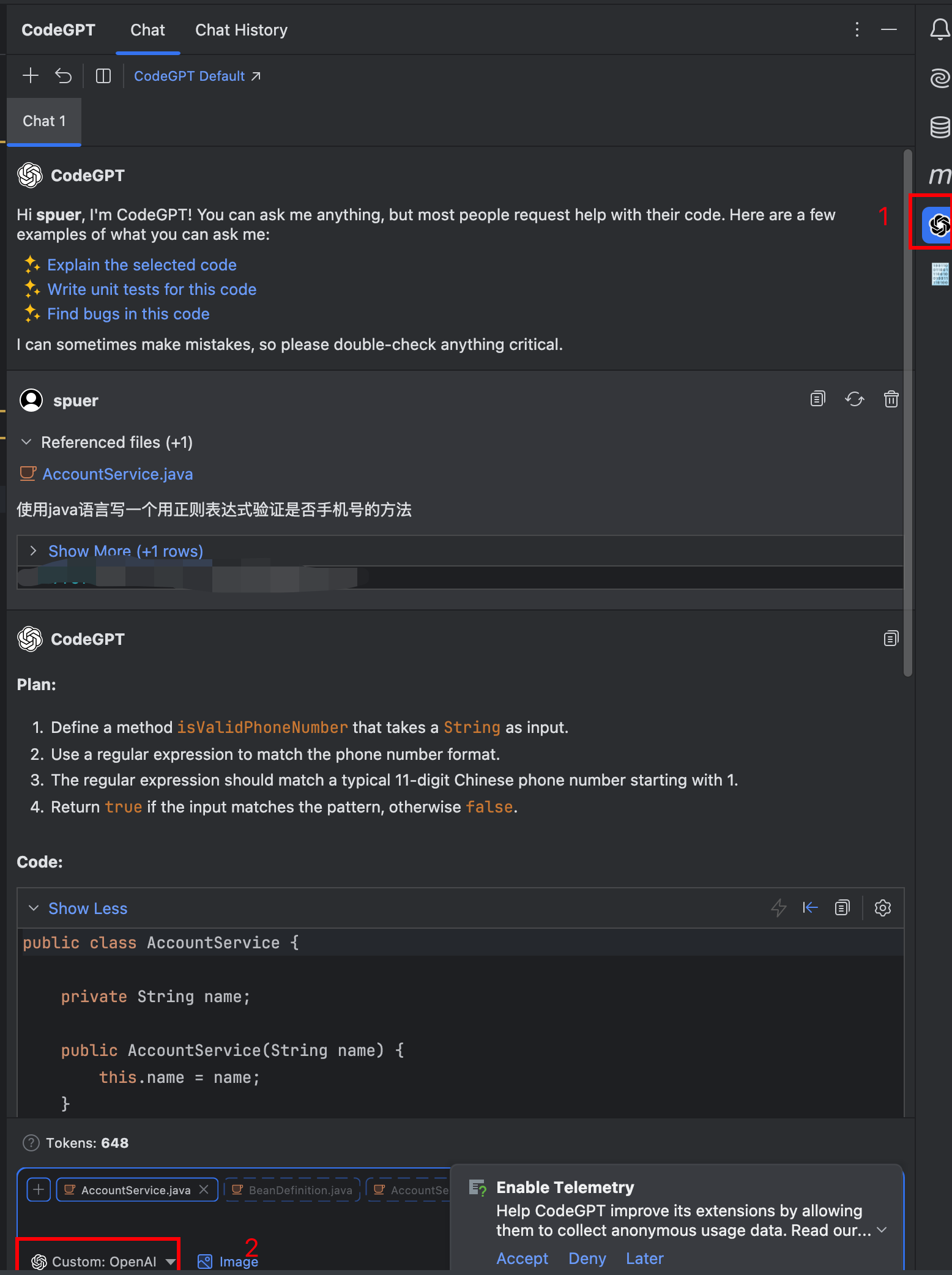Expand Show More (+1 rows)
This screenshot has height=1275, width=952.
point(125,551)
